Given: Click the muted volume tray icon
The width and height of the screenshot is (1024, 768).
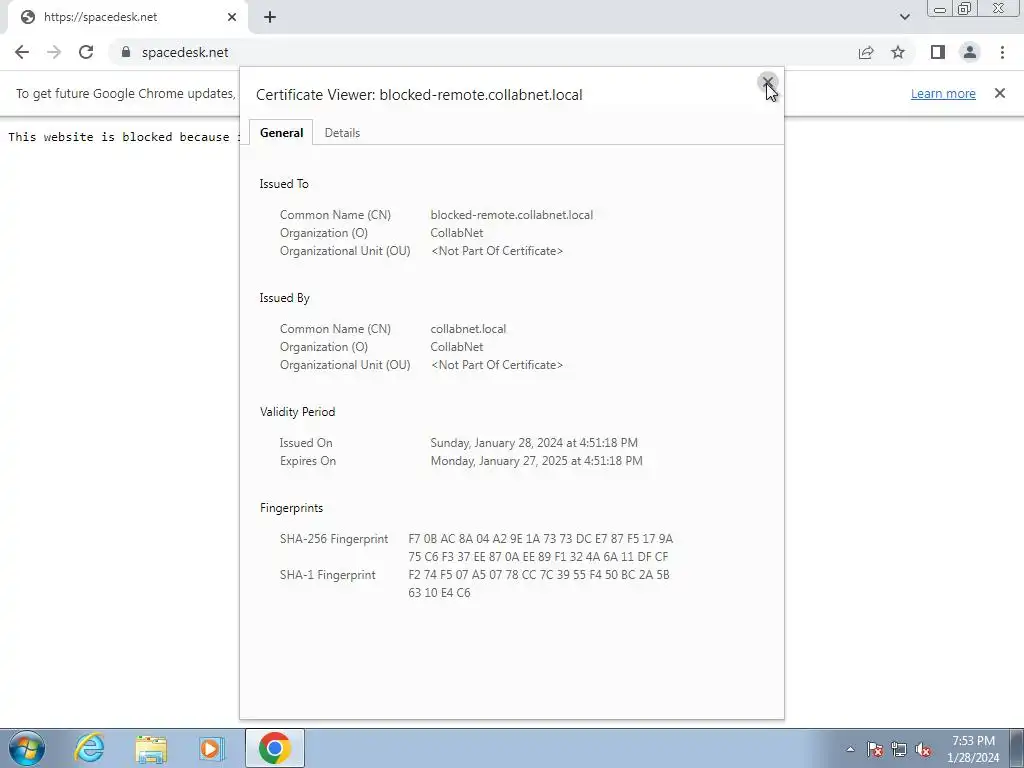Looking at the screenshot, I should [x=923, y=749].
